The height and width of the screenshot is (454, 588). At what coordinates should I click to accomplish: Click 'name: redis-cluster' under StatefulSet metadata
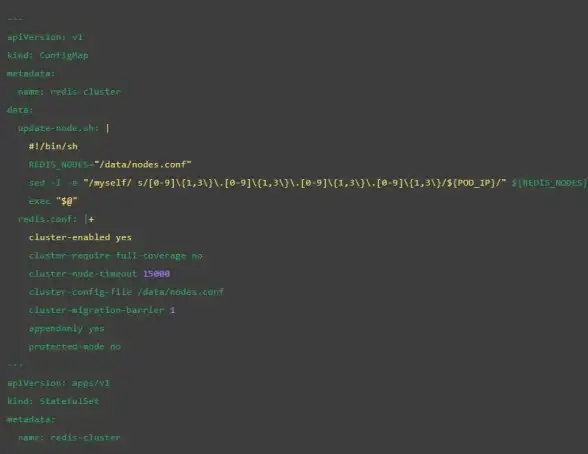coord(69,438)
